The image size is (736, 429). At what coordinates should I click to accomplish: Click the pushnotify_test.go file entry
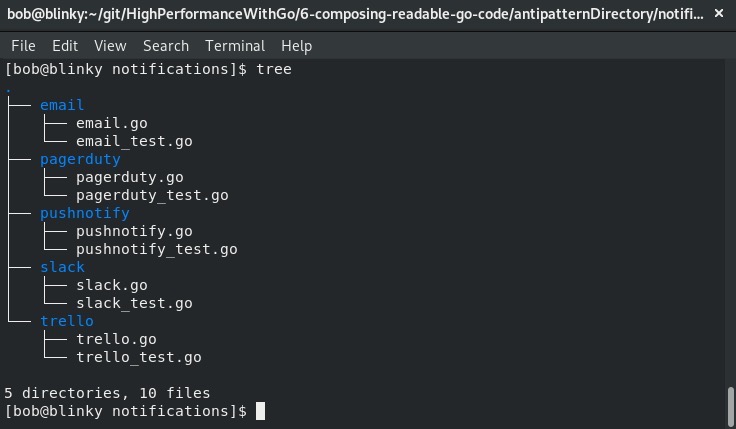(157, 249)
